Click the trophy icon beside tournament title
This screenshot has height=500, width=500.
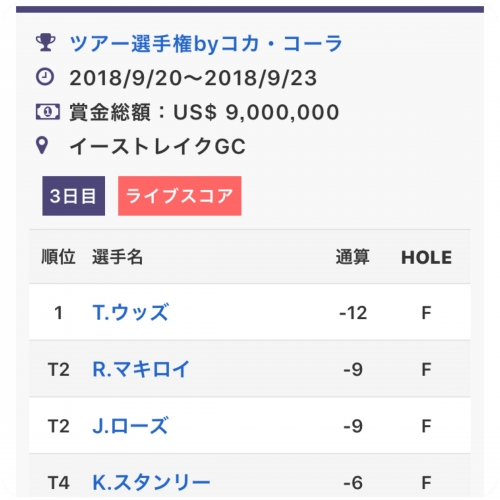[x=46, y=43]
